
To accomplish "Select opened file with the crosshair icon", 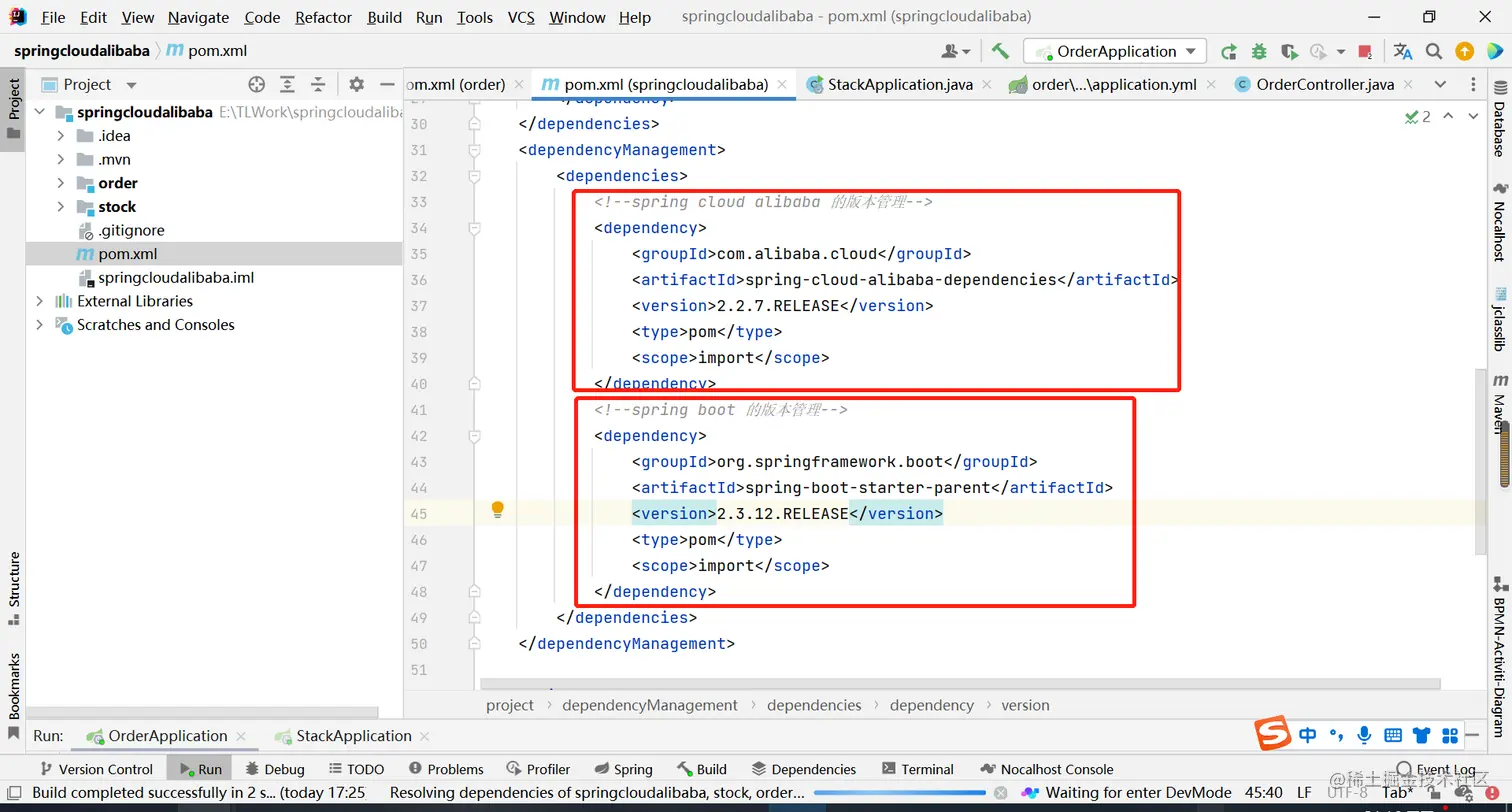I will pyautogui.click(x=257, y=85).
